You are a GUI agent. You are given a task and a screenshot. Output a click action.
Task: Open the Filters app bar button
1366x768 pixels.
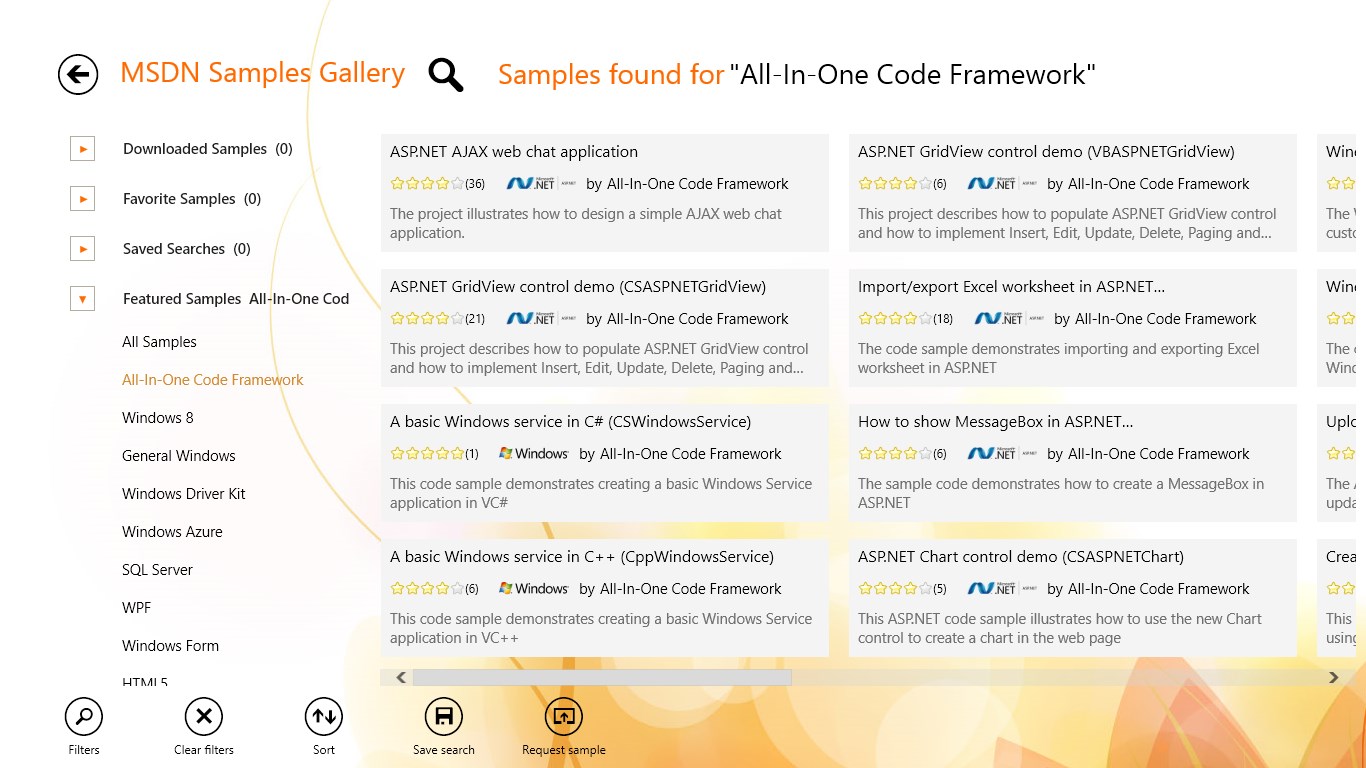click(x=84, y=716)
